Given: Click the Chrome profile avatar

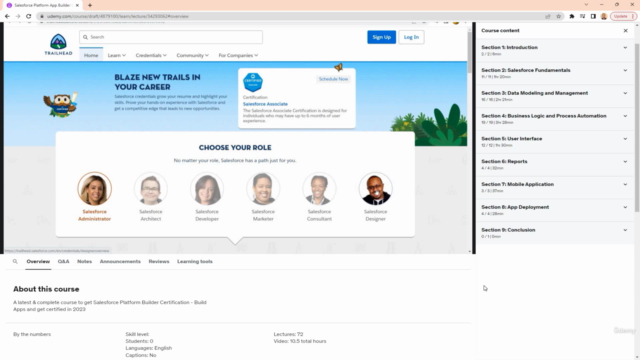Looking at the screenshot, I should click(x=604, y=16).
